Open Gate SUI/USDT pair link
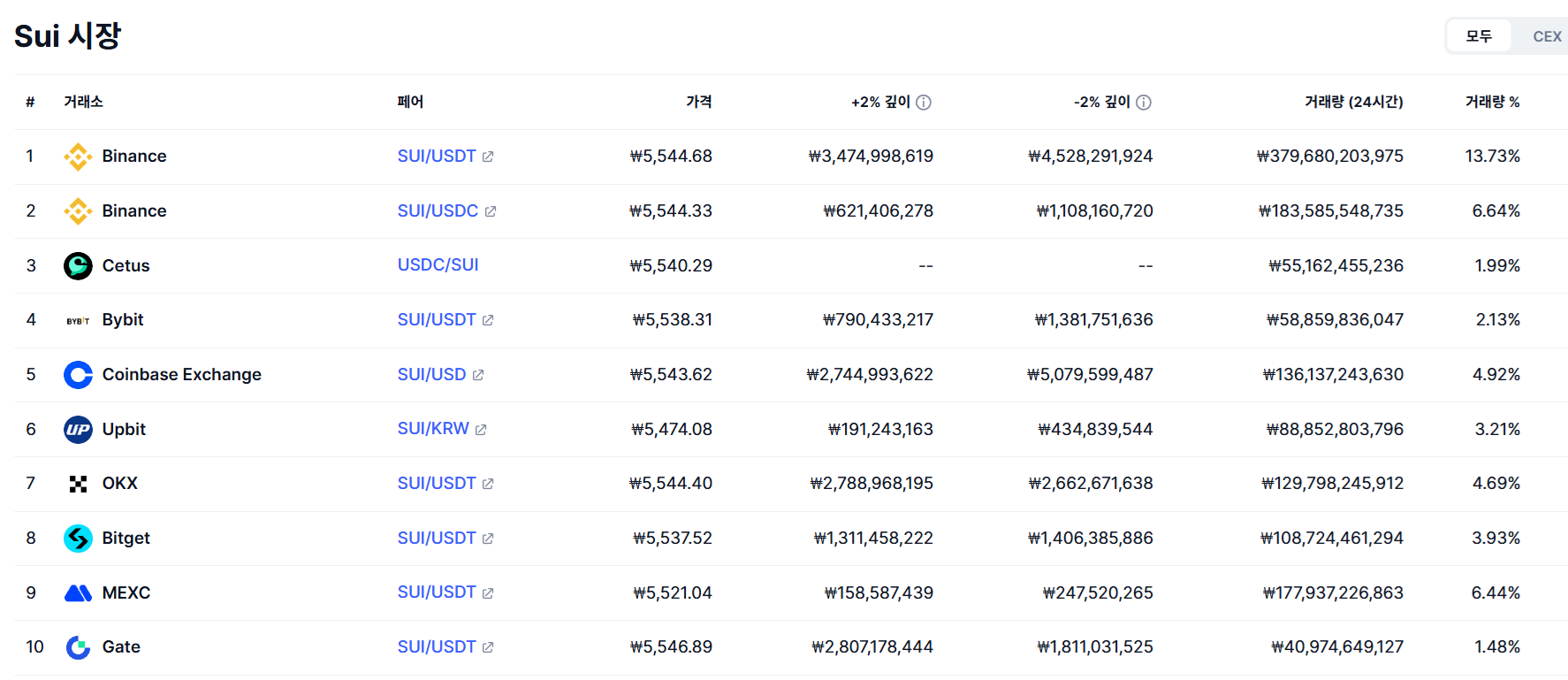 (x=437, y=646)
